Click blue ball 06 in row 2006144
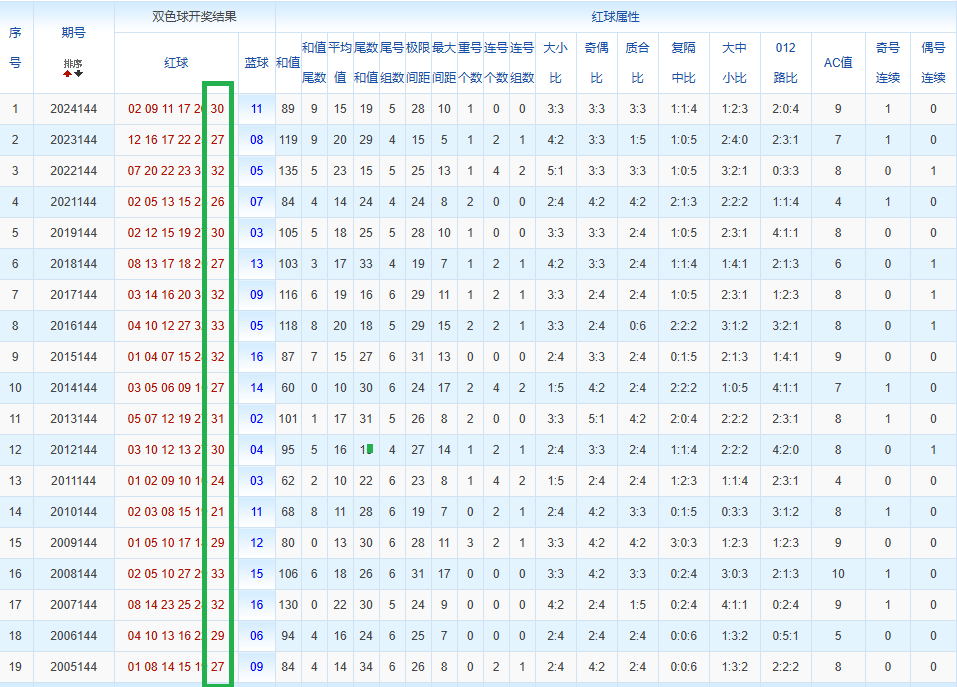Screen dimensions: 957x687 pyautogui.click(x=256, y=636)
